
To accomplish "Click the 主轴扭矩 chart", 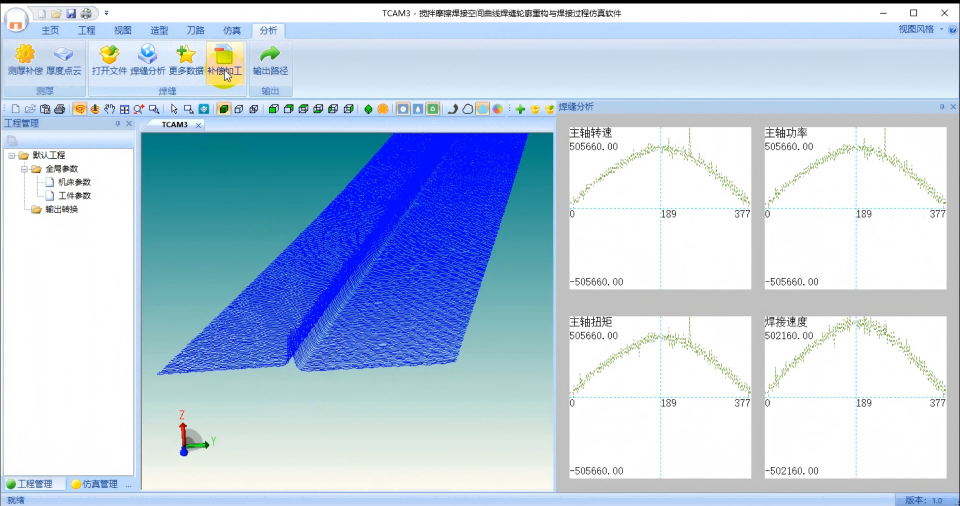I will click(660, 397).
